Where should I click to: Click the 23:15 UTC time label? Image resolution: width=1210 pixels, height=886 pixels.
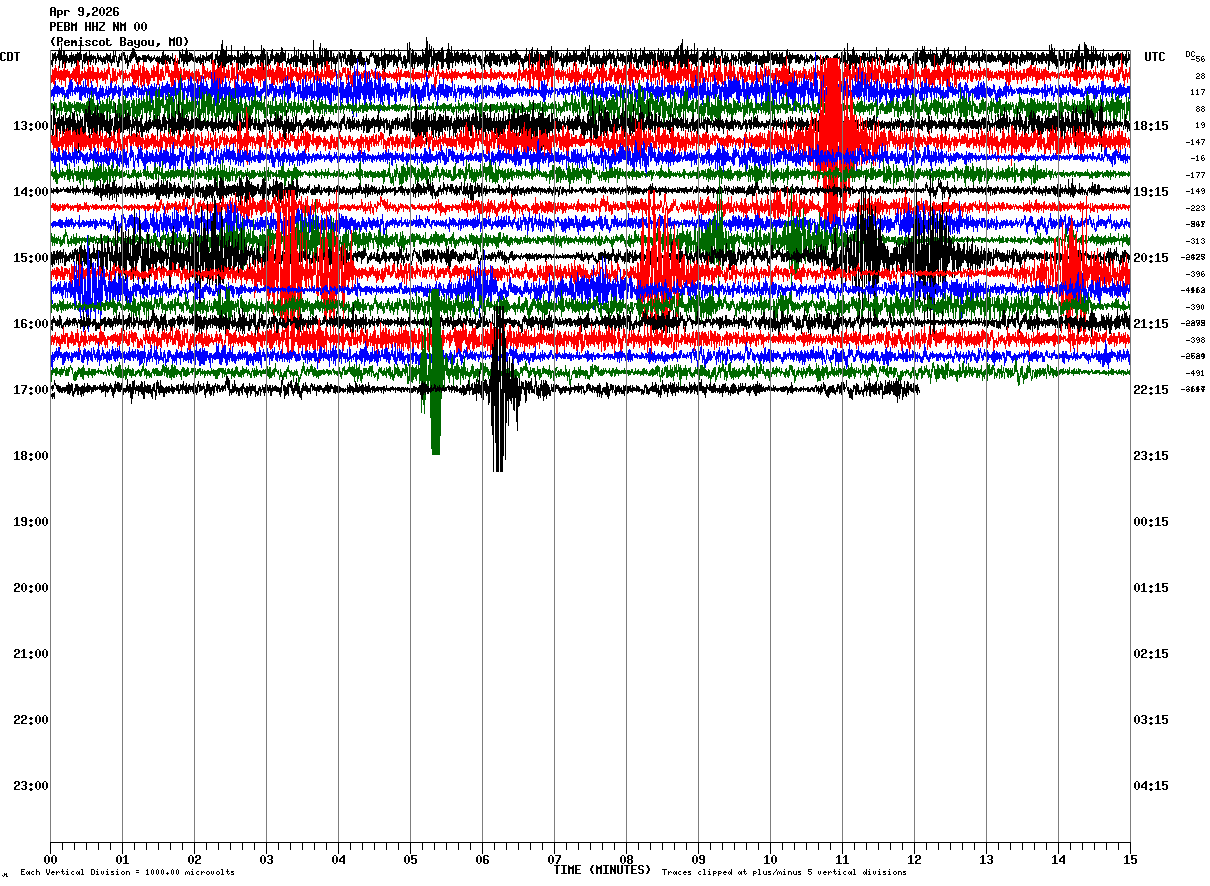click(x=1151, y=456)
